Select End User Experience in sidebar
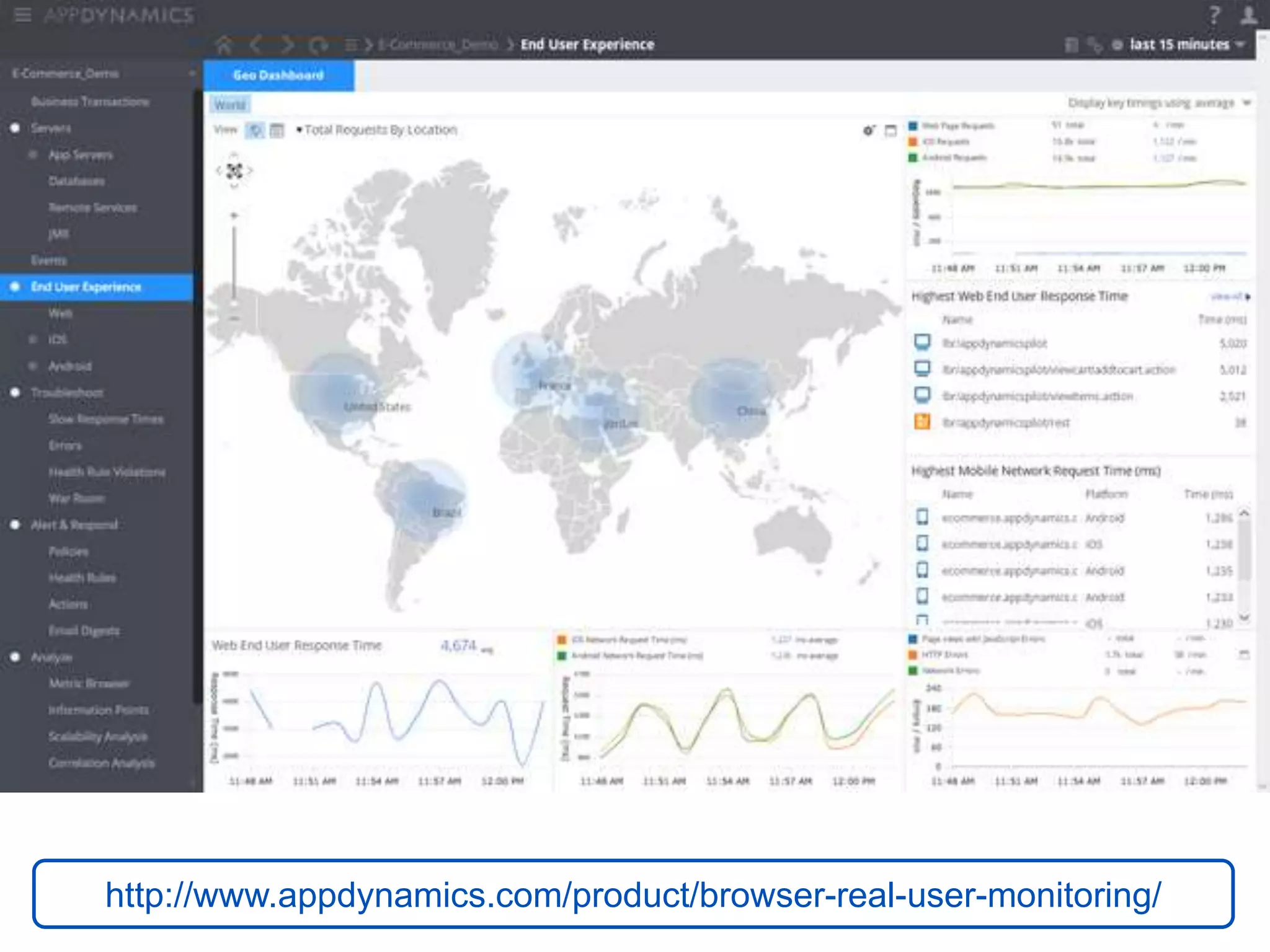This screenshot has height=952, width=1270. click(x=97, y=287)
